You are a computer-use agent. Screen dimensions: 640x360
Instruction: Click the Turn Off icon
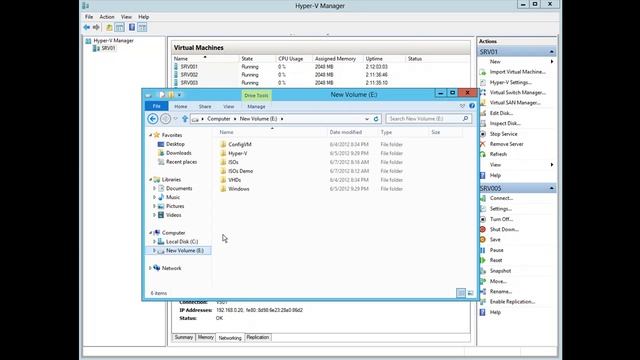click(483, 219)
